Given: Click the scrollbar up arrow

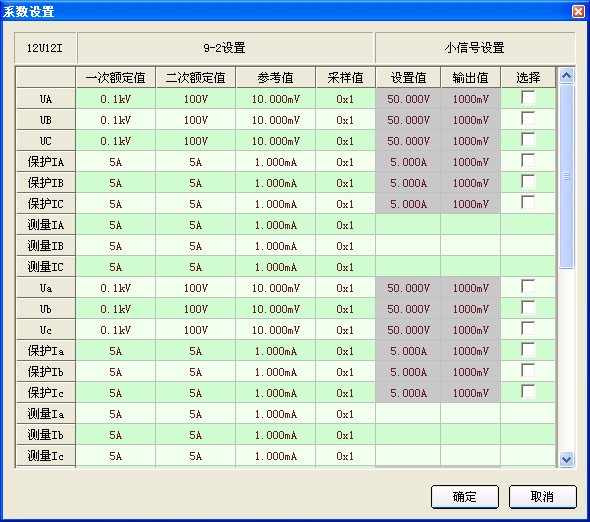Looking at the screenshot, I should pyautogui.click(x=566, y=76).
